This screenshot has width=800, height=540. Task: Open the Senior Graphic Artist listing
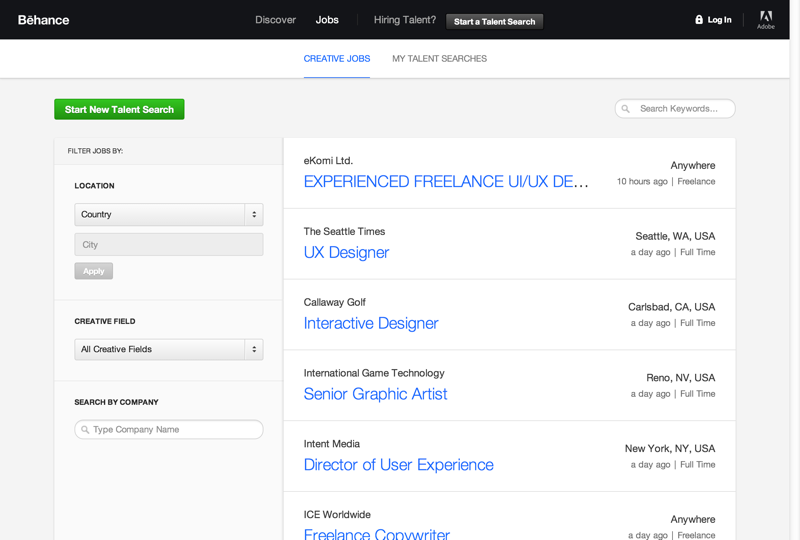point(376,394)
